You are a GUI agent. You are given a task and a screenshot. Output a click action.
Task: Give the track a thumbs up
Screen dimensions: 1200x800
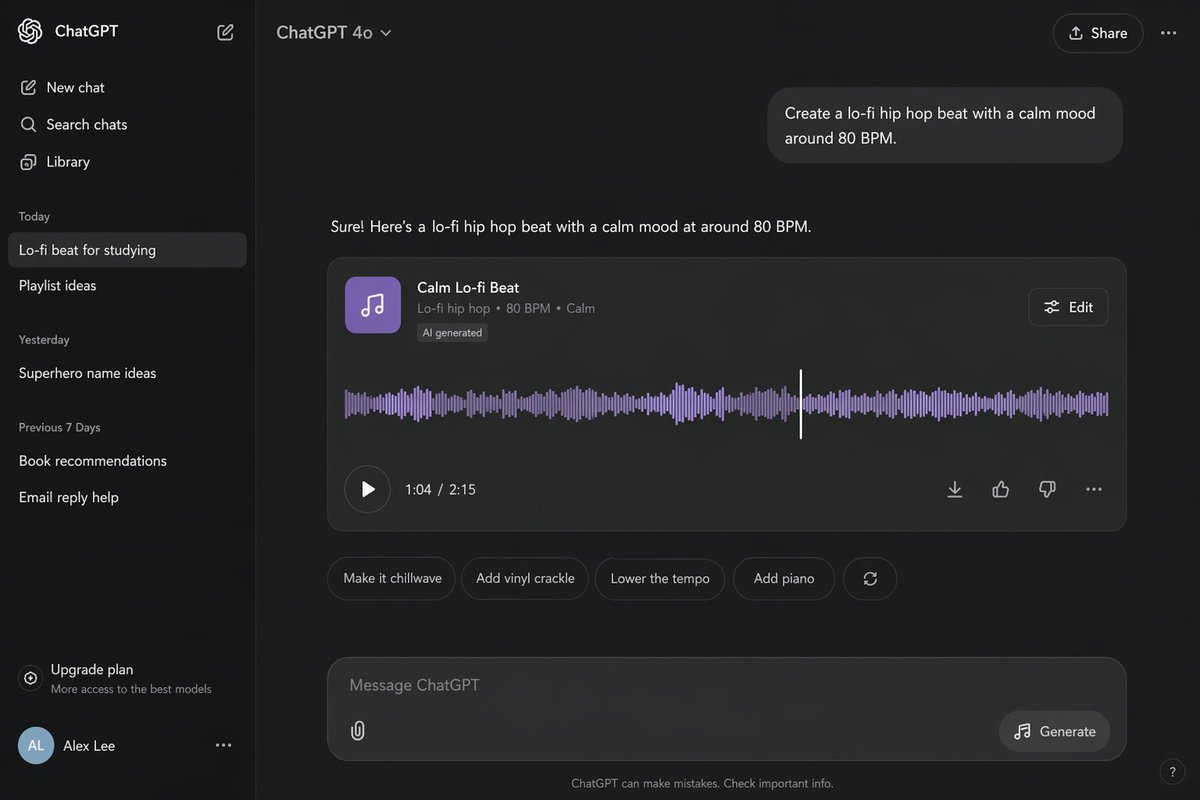pos(1001,489)
